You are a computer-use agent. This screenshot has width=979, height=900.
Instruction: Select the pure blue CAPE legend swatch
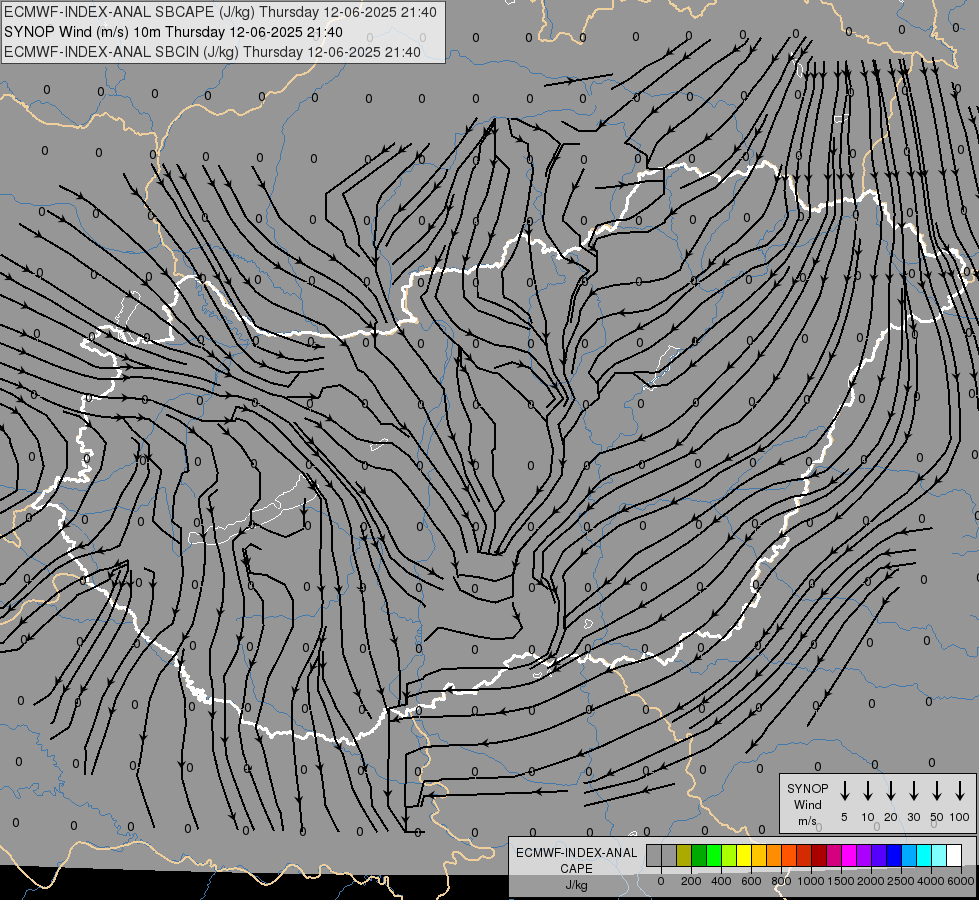895,855
